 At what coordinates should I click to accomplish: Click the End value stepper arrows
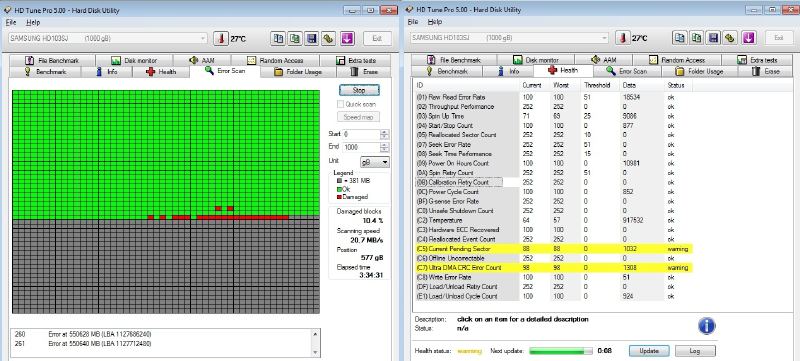click(385, 147)
